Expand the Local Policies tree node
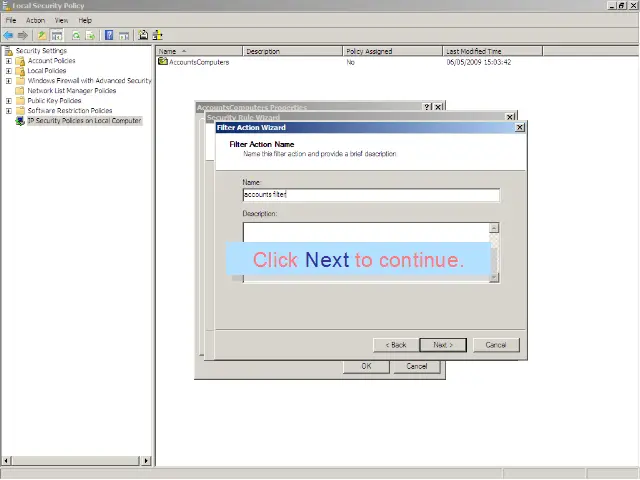640x480 pixels. [x=9, y=71]
